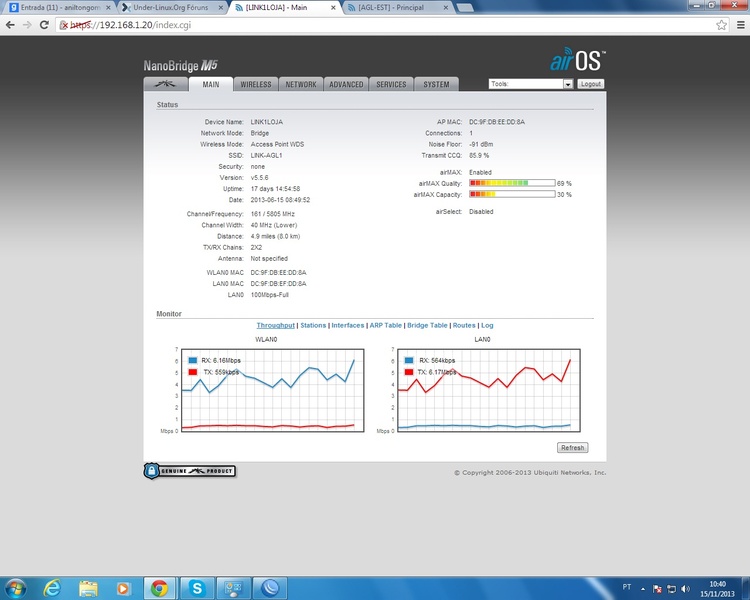Viewport: 750px width, 600px height.
Task: Click the network tray icon
Action: (672, 589)
